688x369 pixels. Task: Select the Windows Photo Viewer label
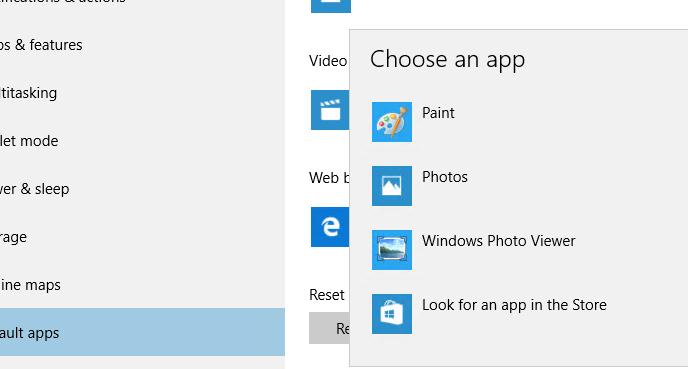click(498, 241)
